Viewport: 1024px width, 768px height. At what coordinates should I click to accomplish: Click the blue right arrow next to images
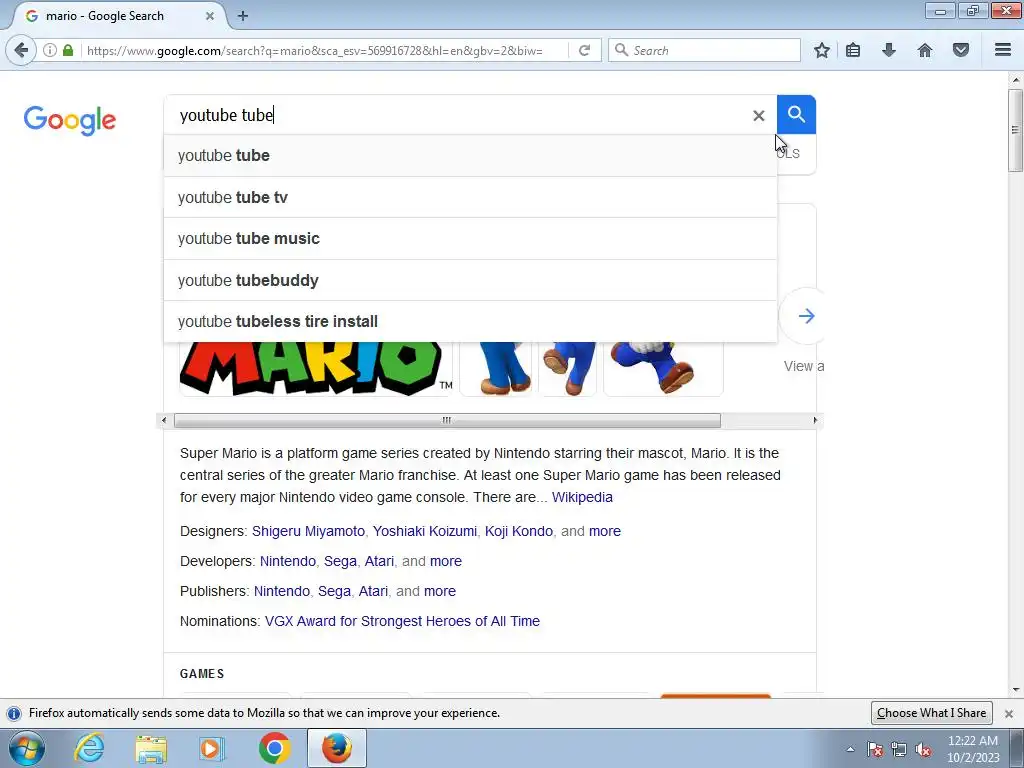[x=806, y=316]
